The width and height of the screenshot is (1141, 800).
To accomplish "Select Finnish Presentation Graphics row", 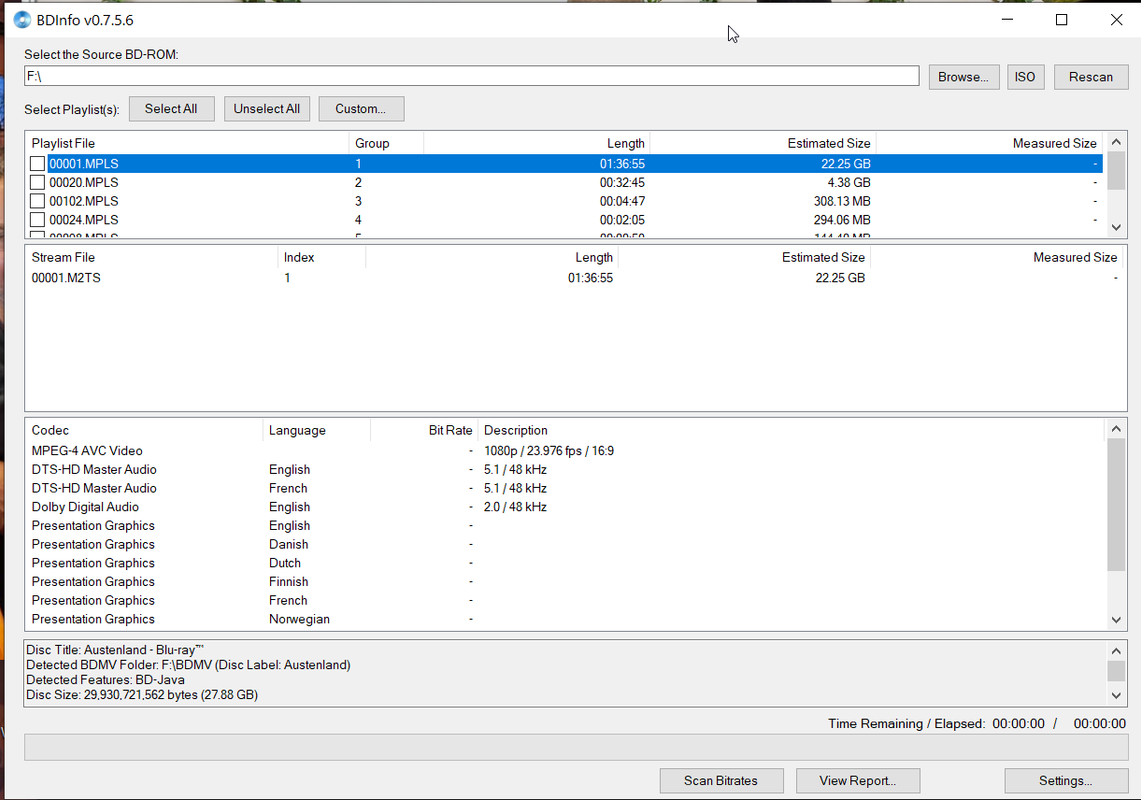I will [x=565, y=582].
